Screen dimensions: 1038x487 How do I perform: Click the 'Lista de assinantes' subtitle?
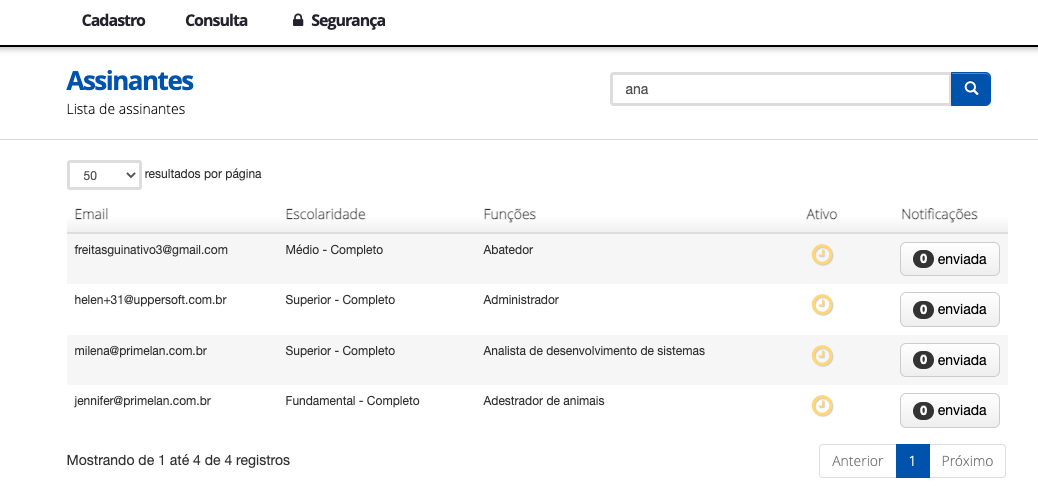pos(126,109)
